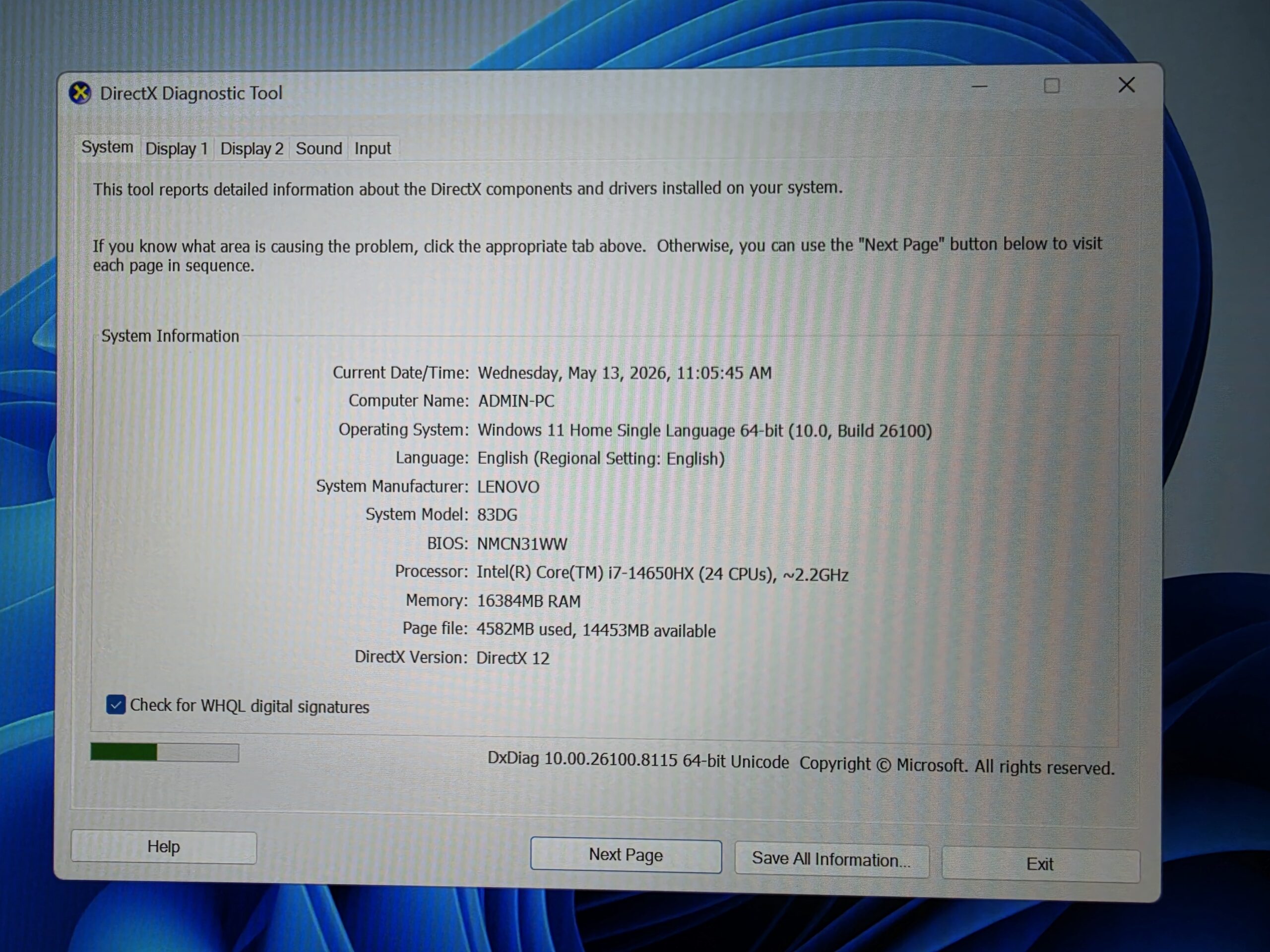Select the manufacturer value LENOVO

pos(508,487)
